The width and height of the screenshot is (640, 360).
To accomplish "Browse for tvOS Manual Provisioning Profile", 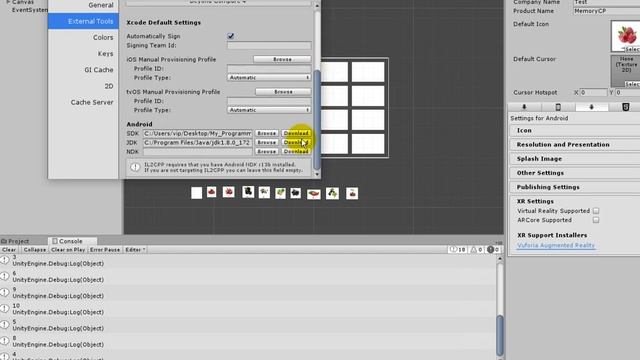I will click(283, 92).
